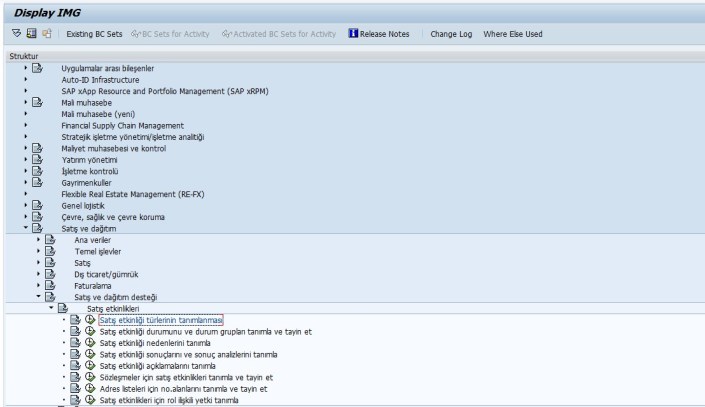Expand the Ana veriler node
The height and width of the screenshot is (407, 705).
coord(38,239)
